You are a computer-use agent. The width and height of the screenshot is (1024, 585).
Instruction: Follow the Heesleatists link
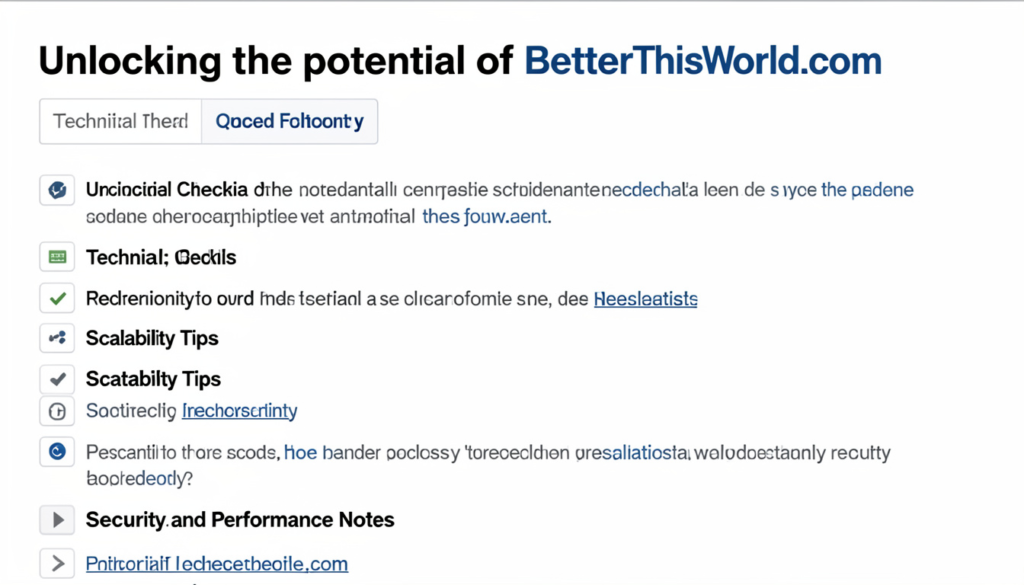(645, 298)
